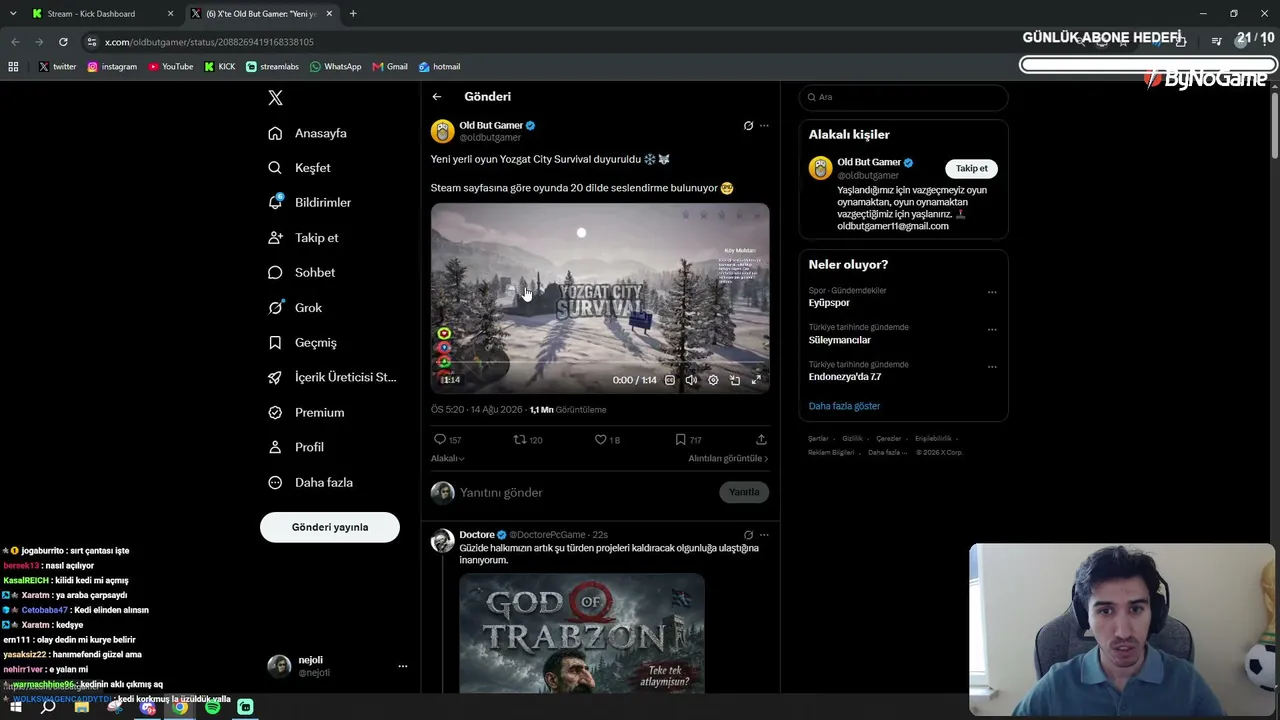1280x720 pixels.
Task: Repost using the retweet icon
Action: coord(519,440)
